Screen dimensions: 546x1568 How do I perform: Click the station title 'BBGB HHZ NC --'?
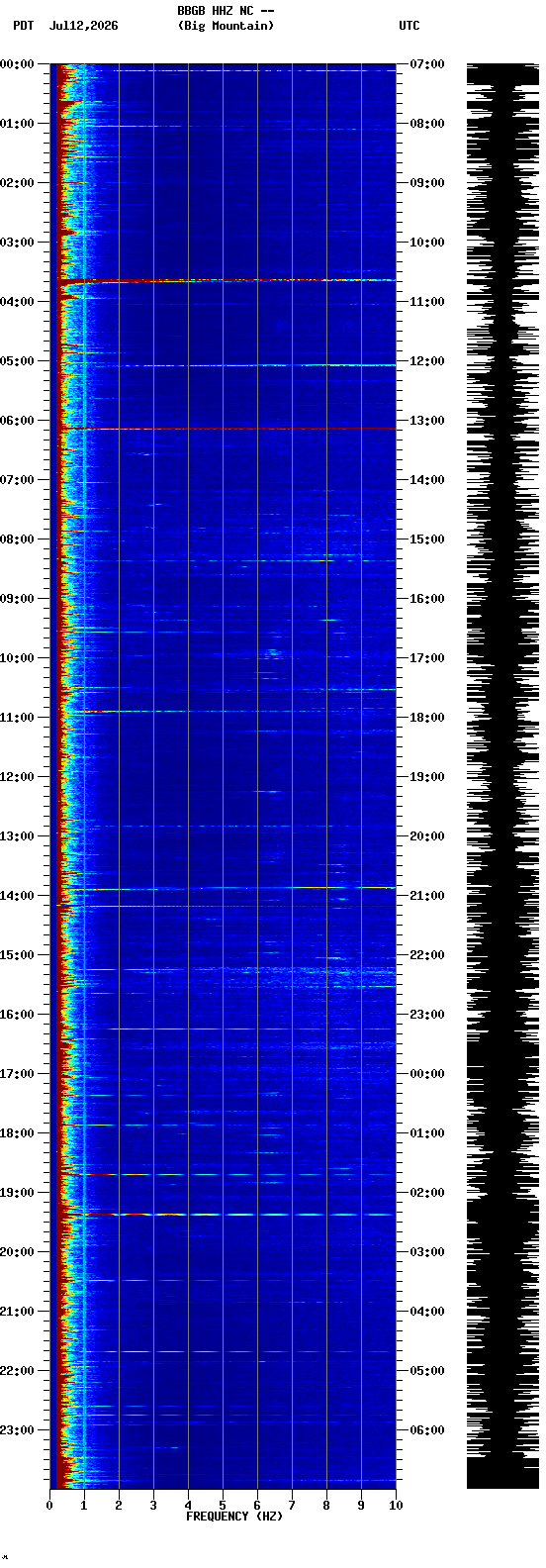click(226, 11)
